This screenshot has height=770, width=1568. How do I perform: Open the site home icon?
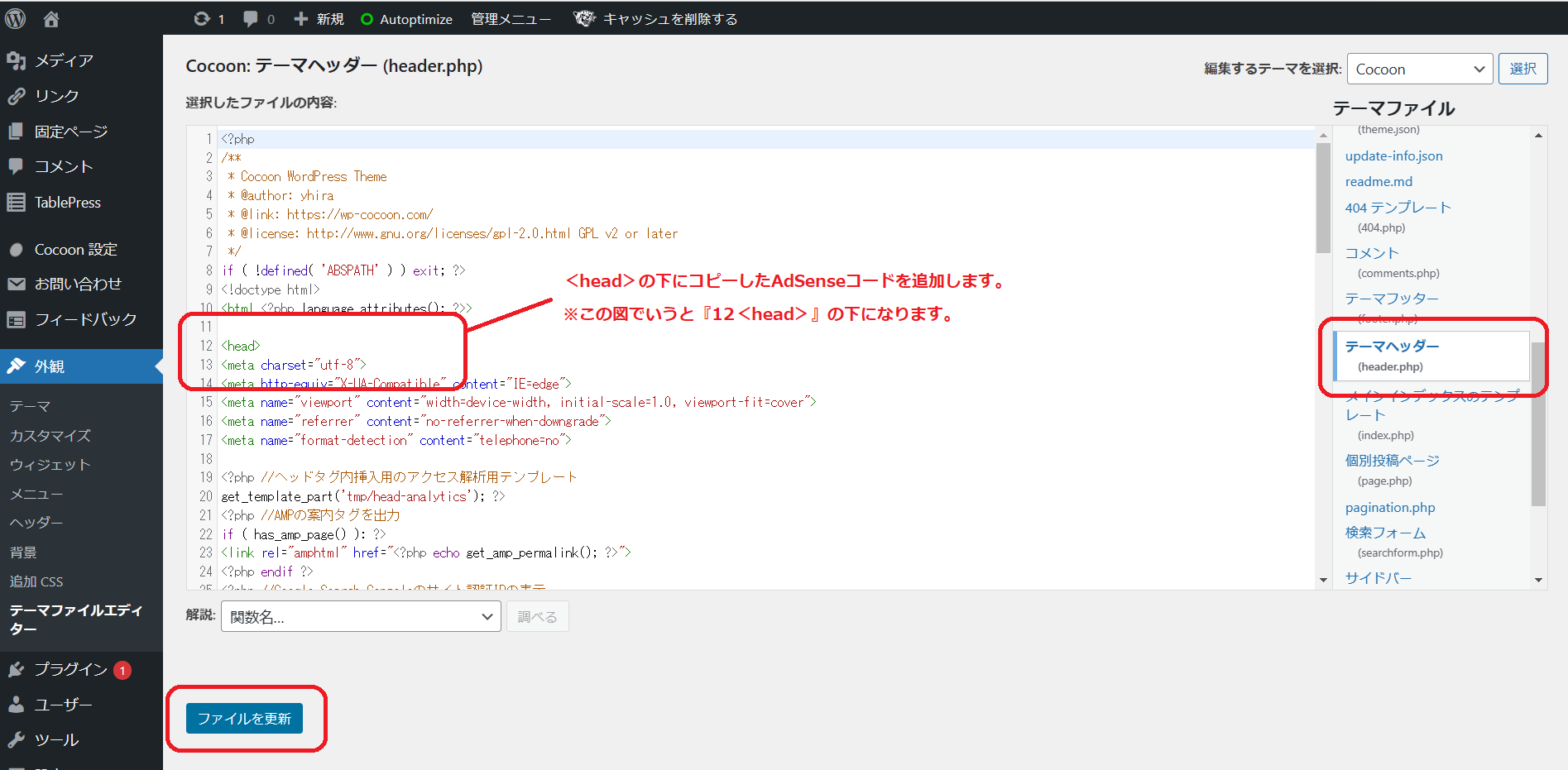coord(51,18)
